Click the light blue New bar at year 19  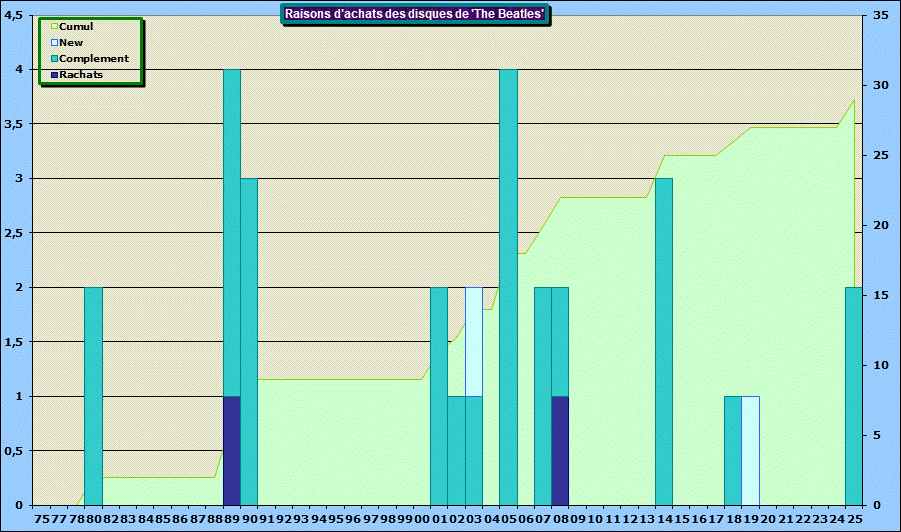tap(750, 450)
